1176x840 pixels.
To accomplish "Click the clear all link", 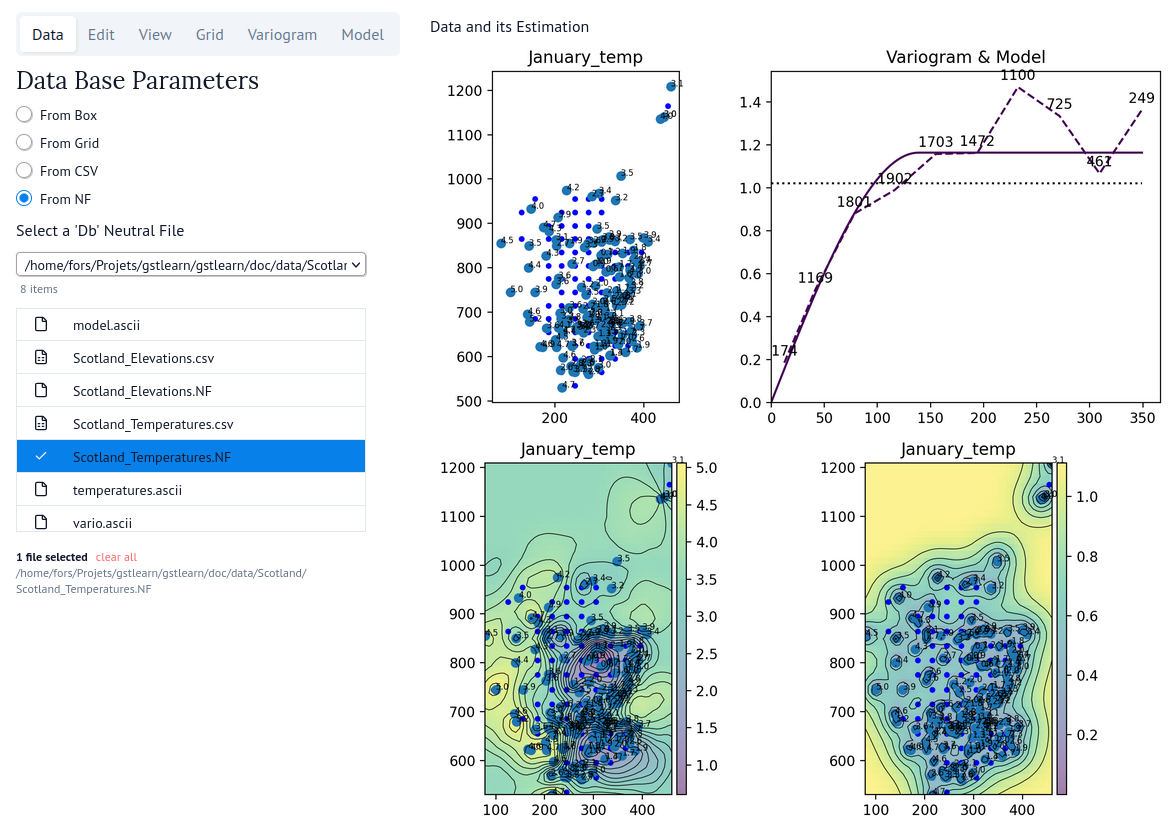I will pyautogui.click(x=116, y=557).
